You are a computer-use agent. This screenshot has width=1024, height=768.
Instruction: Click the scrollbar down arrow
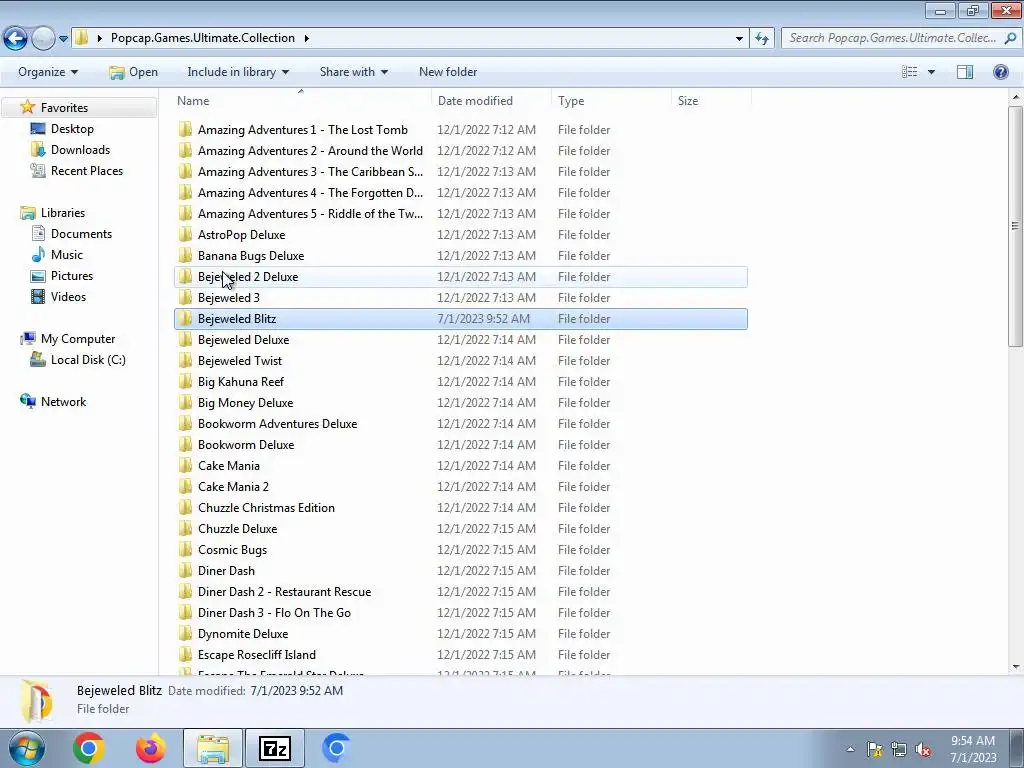1016,667
